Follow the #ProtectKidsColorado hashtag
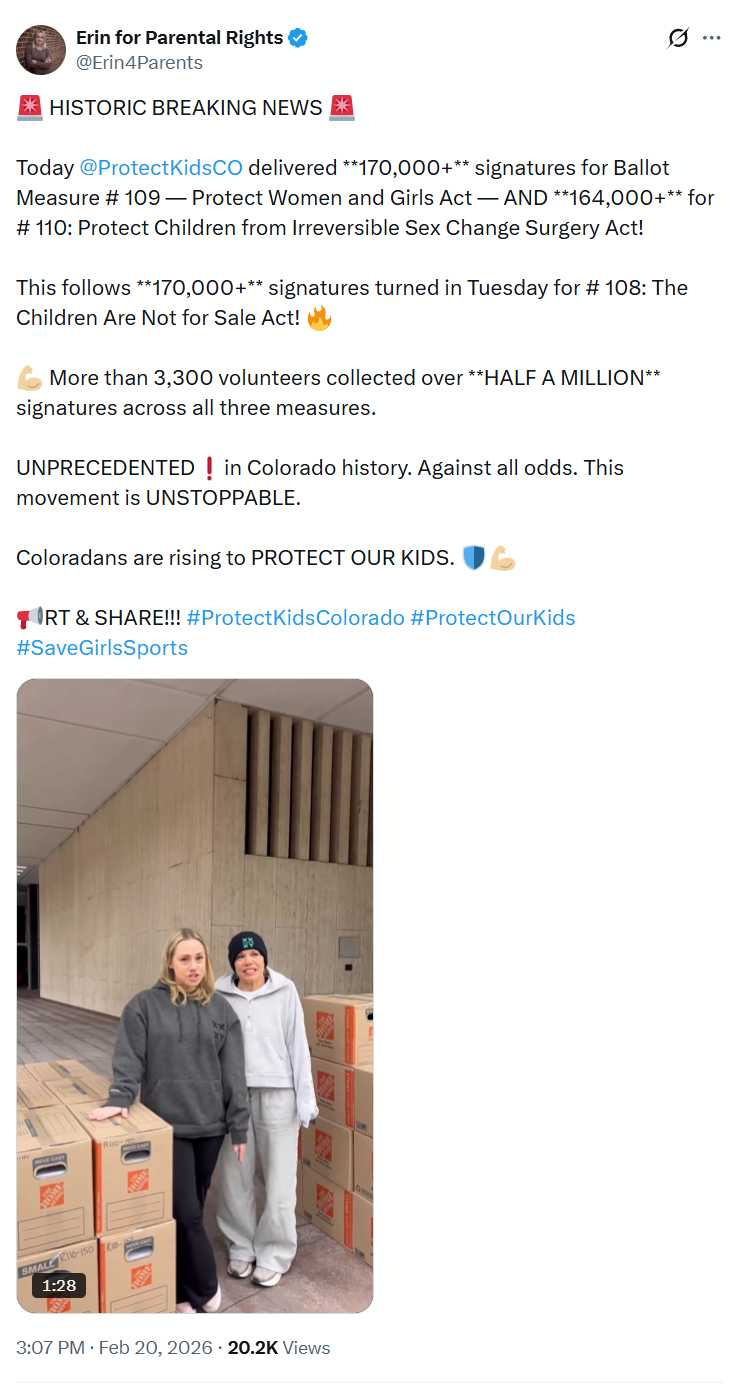Screen dimensions: 743x1391 pos(295,617)
